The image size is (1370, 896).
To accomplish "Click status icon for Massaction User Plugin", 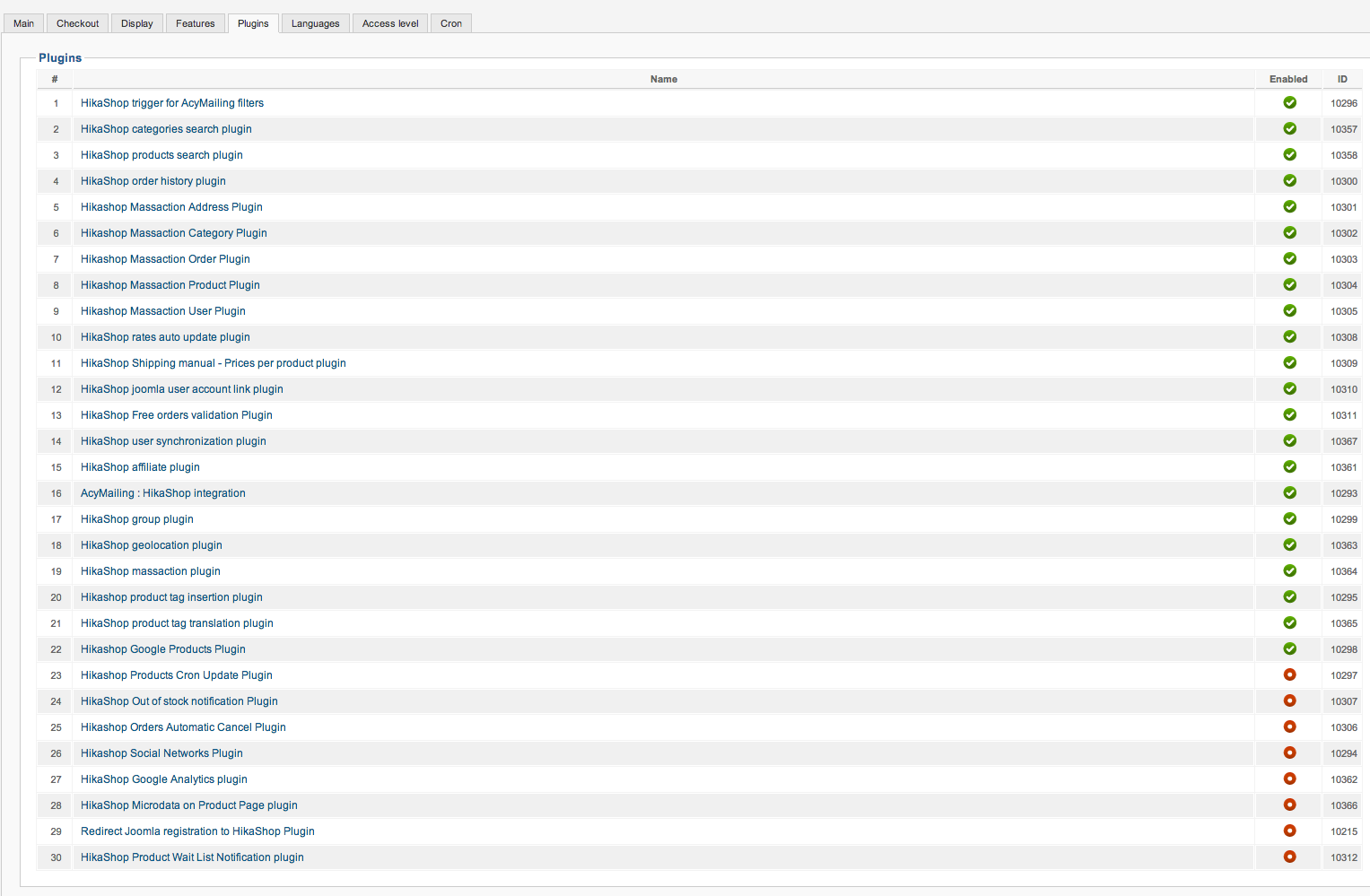I will 1290,310.
